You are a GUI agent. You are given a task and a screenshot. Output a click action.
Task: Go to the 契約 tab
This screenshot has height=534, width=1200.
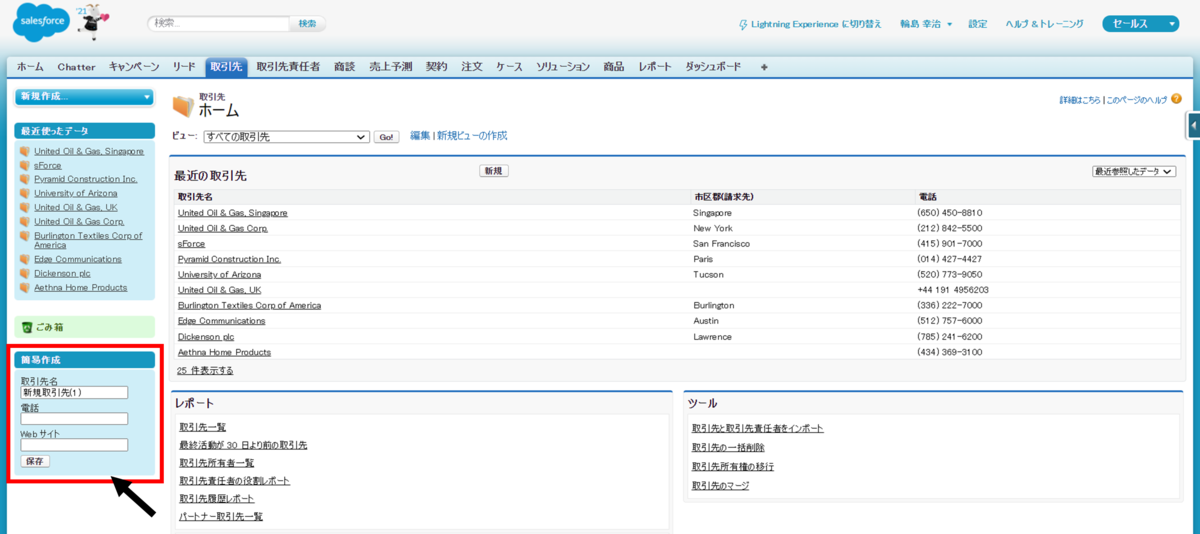[x=437, y=67]
